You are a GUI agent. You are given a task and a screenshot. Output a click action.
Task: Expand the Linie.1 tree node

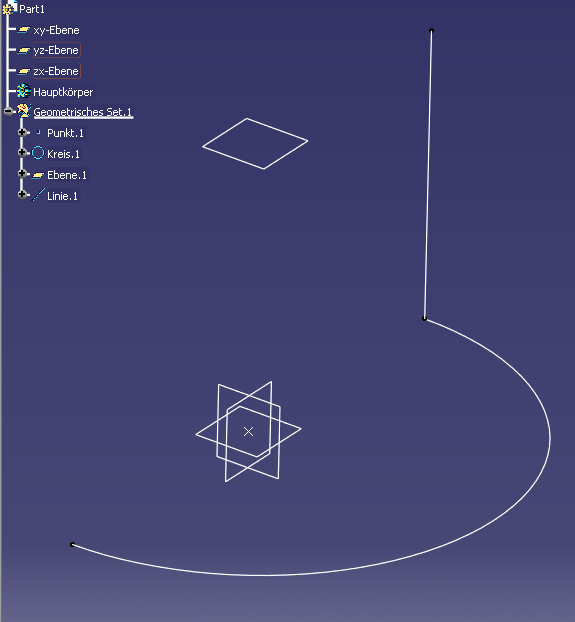pyautogui.click(x=22, y=194)
